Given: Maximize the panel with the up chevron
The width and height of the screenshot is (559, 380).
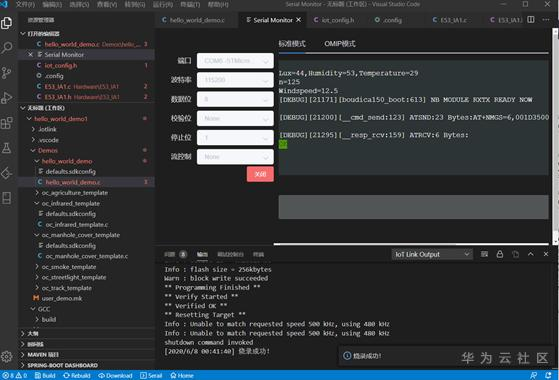Looking at the screenshot, I should (x=531, y=254).
